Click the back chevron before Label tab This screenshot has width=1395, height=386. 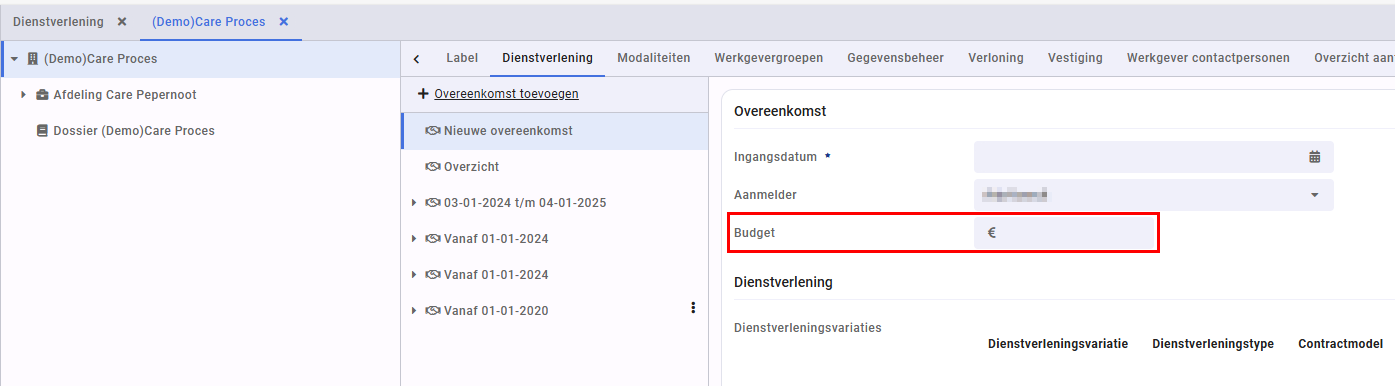(x=417, y=59)
